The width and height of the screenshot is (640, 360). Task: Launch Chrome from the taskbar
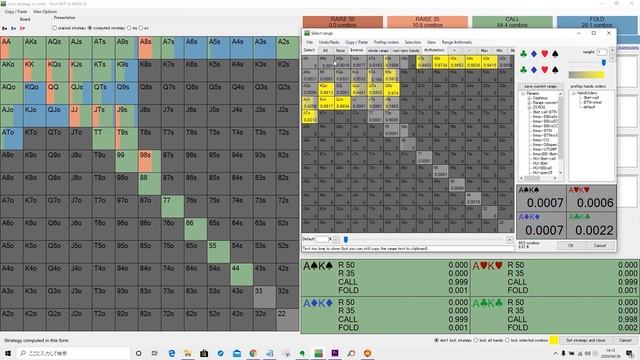[253, 353]
